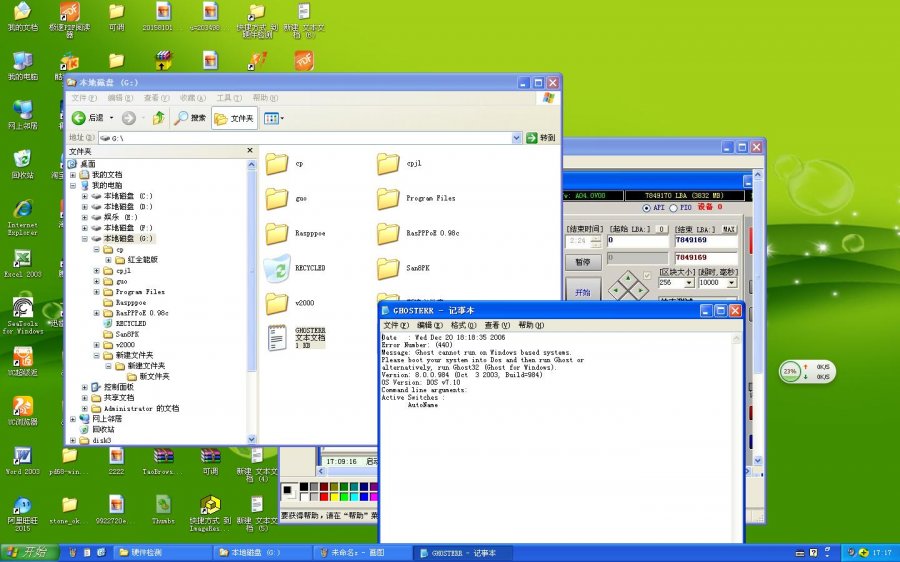Open the 搜索 search tool in Explorer

[x=190, y=118]
